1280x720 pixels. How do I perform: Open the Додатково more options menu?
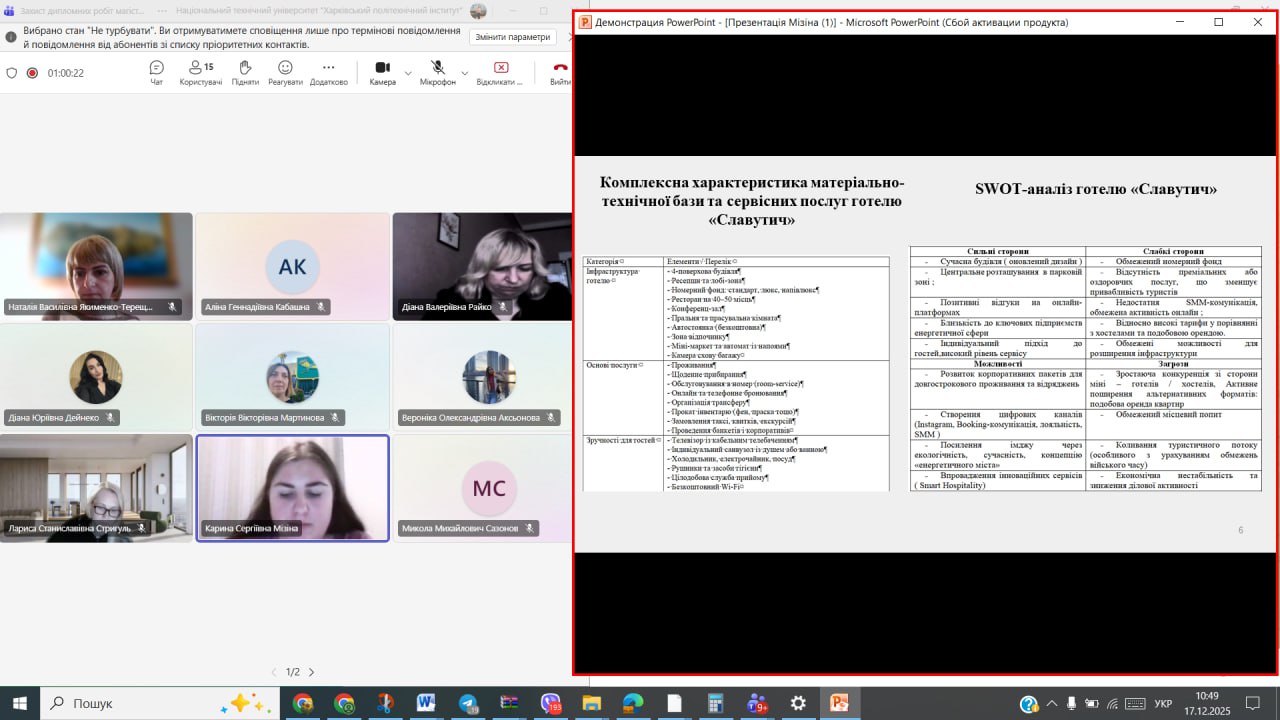328,73
